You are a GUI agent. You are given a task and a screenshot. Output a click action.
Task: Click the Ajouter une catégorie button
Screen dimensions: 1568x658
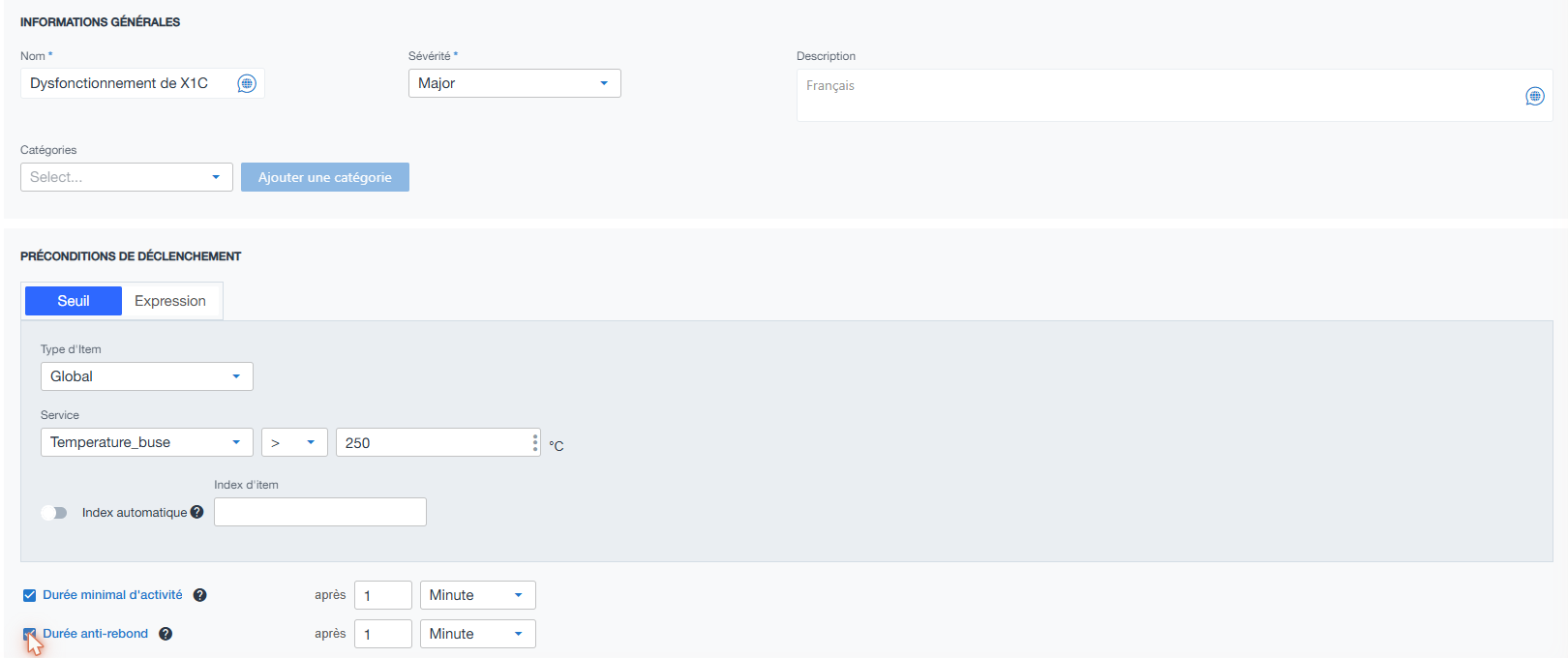click(325, 177)
